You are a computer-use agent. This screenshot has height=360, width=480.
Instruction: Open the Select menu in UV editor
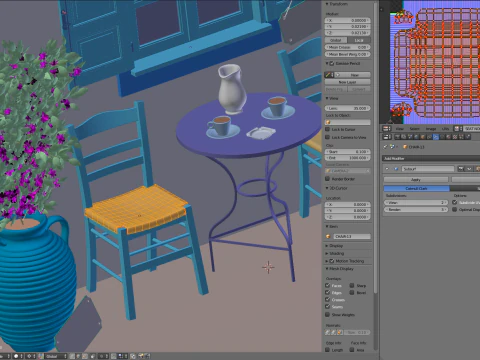415,129
